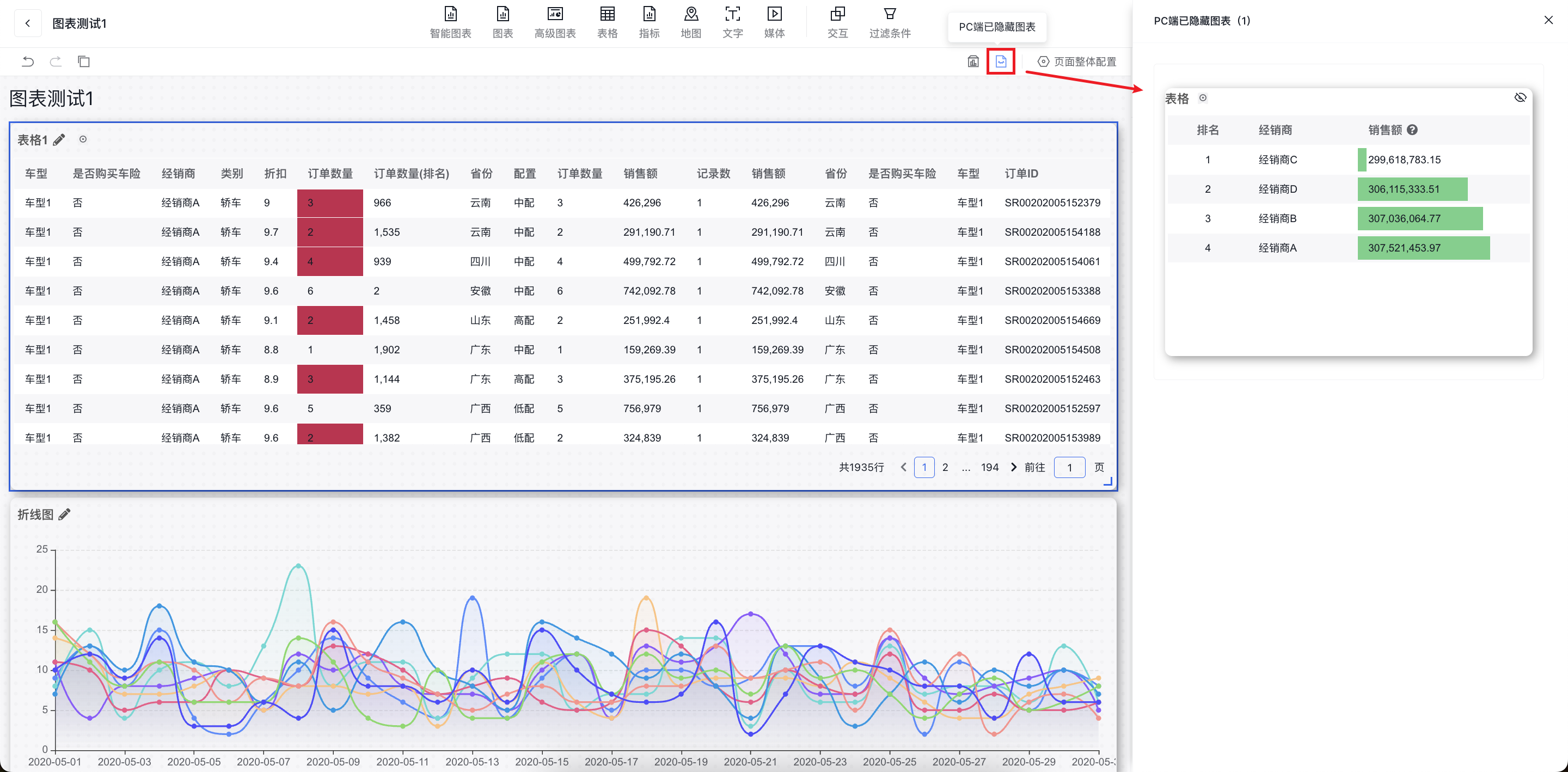
Task: Open the 智能图表 smart chart tool
Action: [450, 22]
